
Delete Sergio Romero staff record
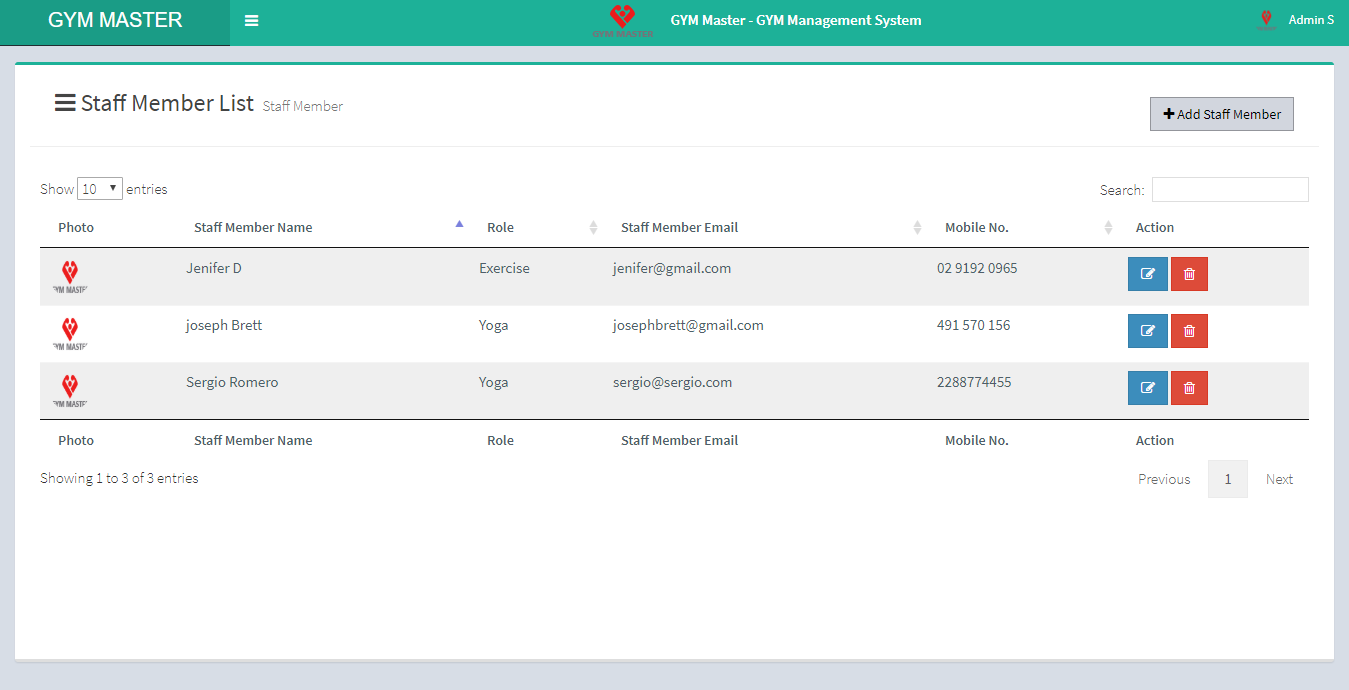click(1189, 388)
